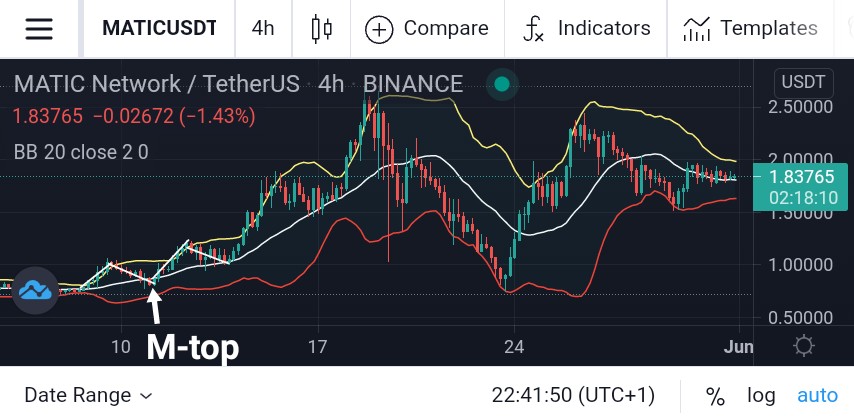
Task: Toggle percent scale mode
Action: [715, 395]
